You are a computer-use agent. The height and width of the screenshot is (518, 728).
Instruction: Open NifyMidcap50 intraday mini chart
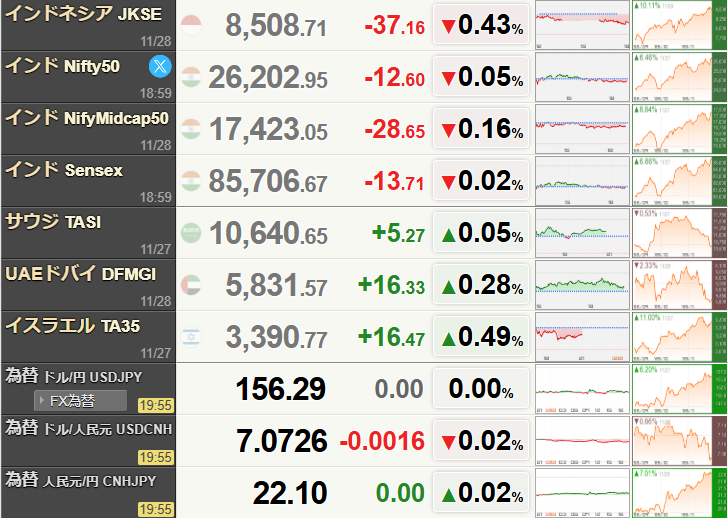582,129
